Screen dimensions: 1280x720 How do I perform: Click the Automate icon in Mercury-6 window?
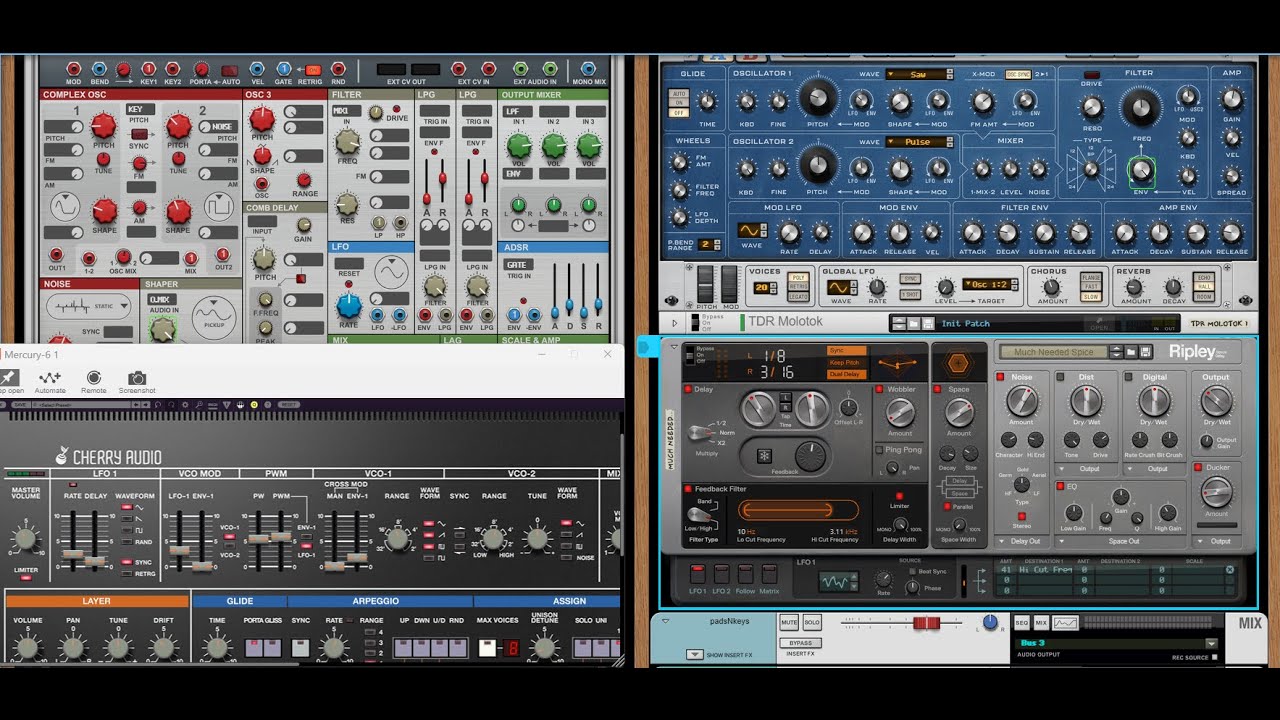point(50,378)
